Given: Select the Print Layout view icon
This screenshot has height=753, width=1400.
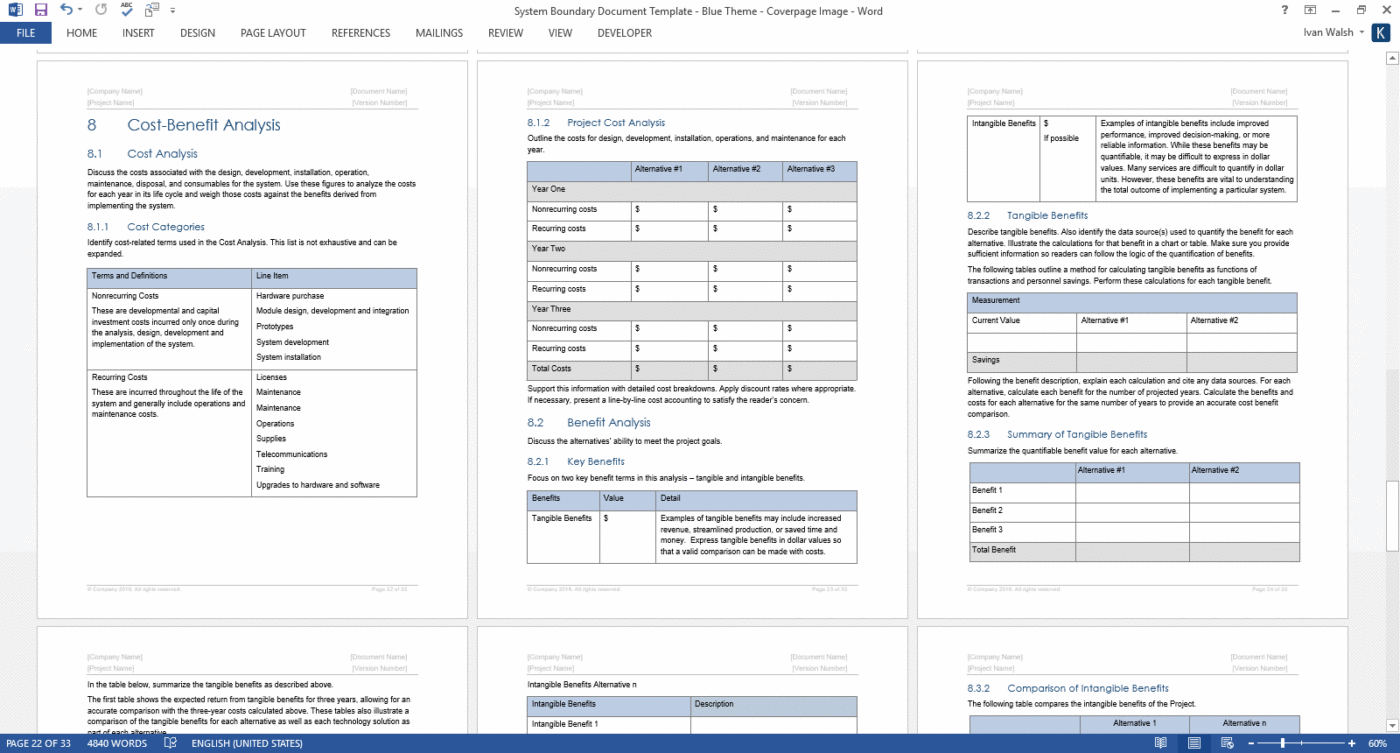Looking at the screenshot, I should pyautogui.click(x=1194, y=744).
